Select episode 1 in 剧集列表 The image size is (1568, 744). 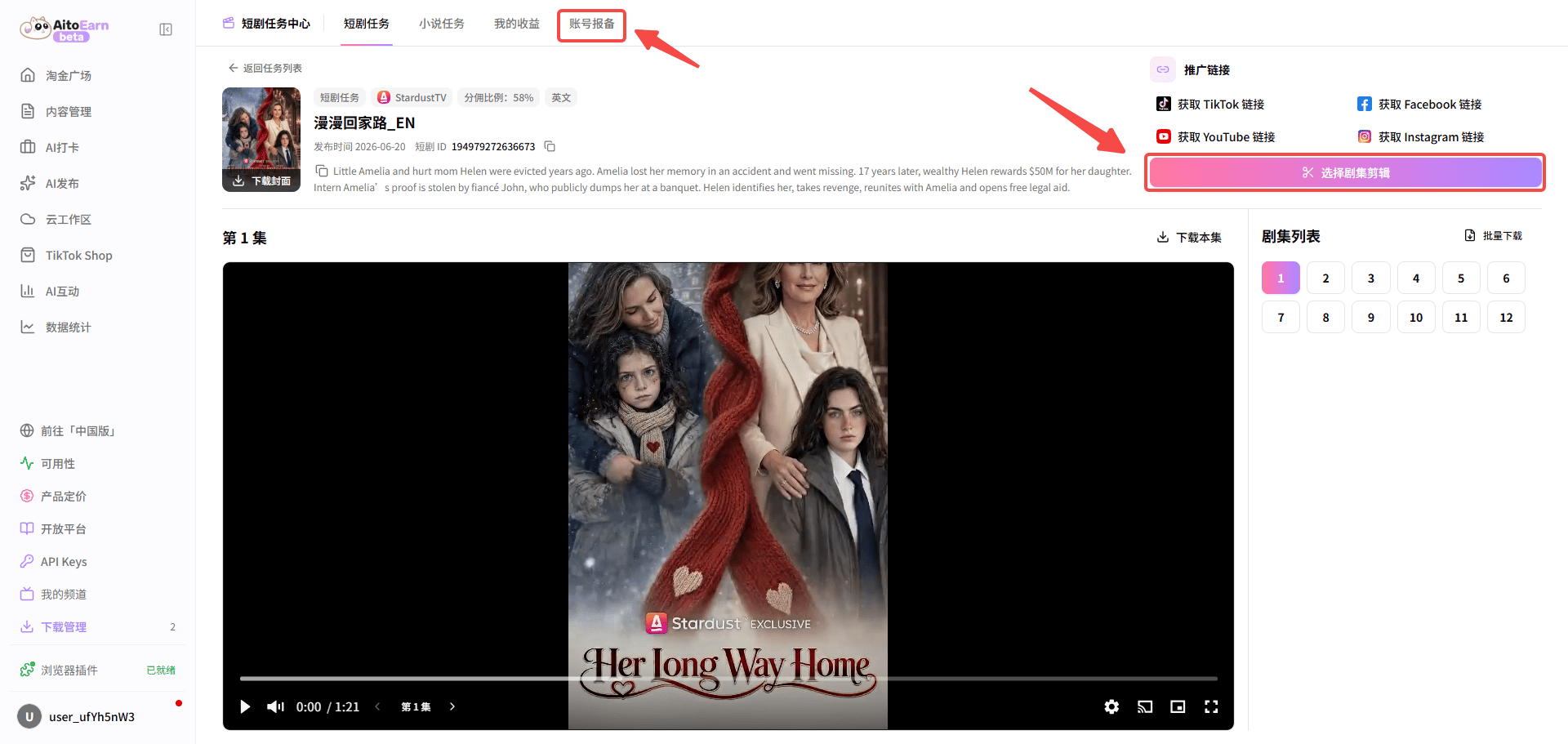pyautogui.click(x=1281, y=278)
